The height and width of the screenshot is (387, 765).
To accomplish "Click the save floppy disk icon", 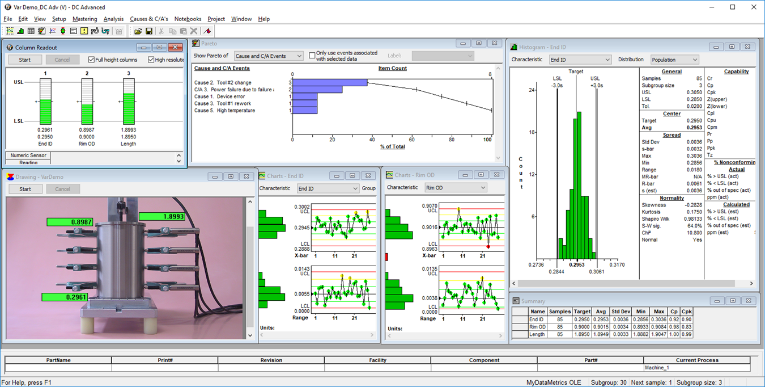I will coord(149,31).
